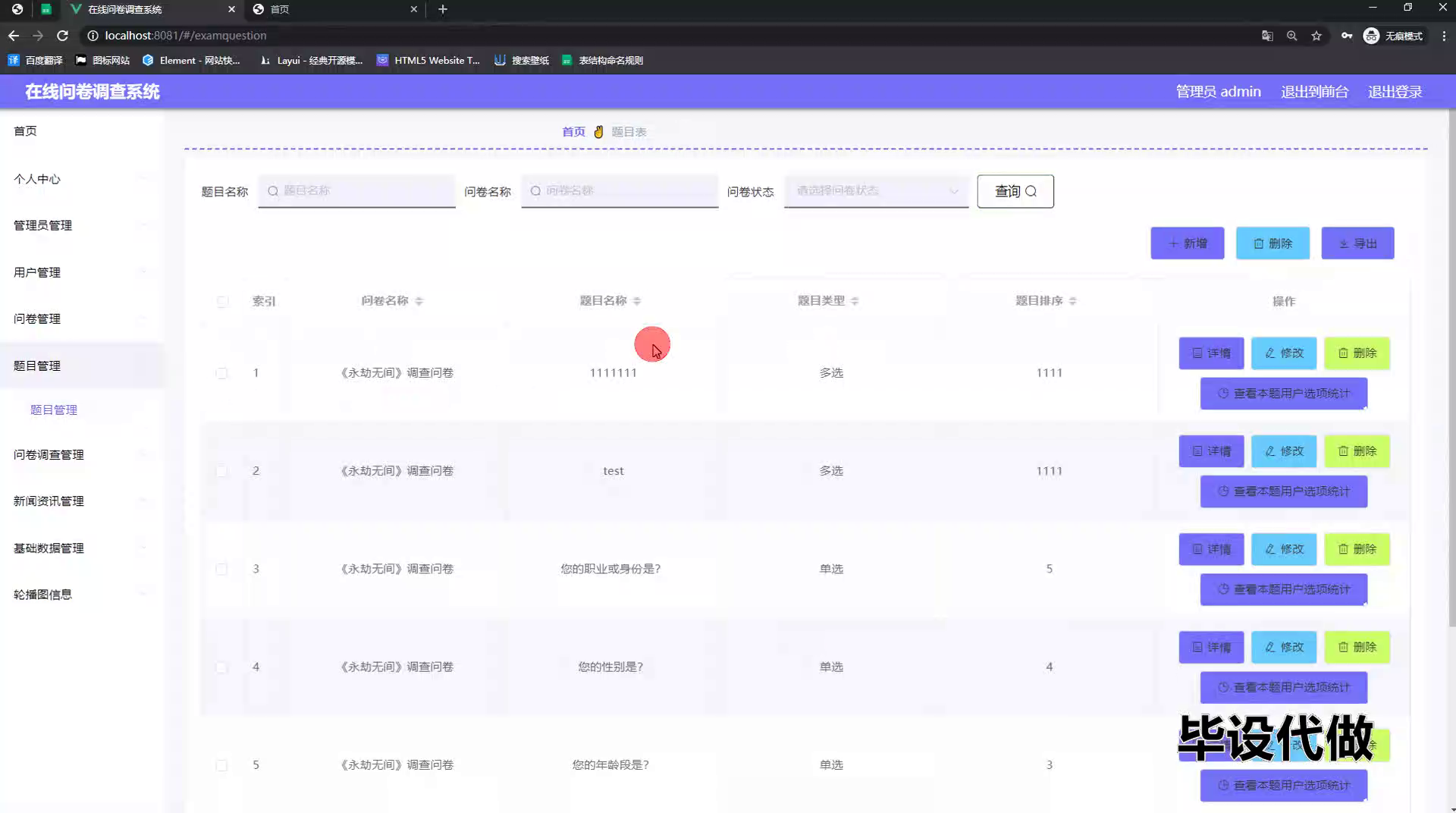Click 退出到前台 in the header
This screenshot has height=813, width=1456.
[x=1314, y=92]
